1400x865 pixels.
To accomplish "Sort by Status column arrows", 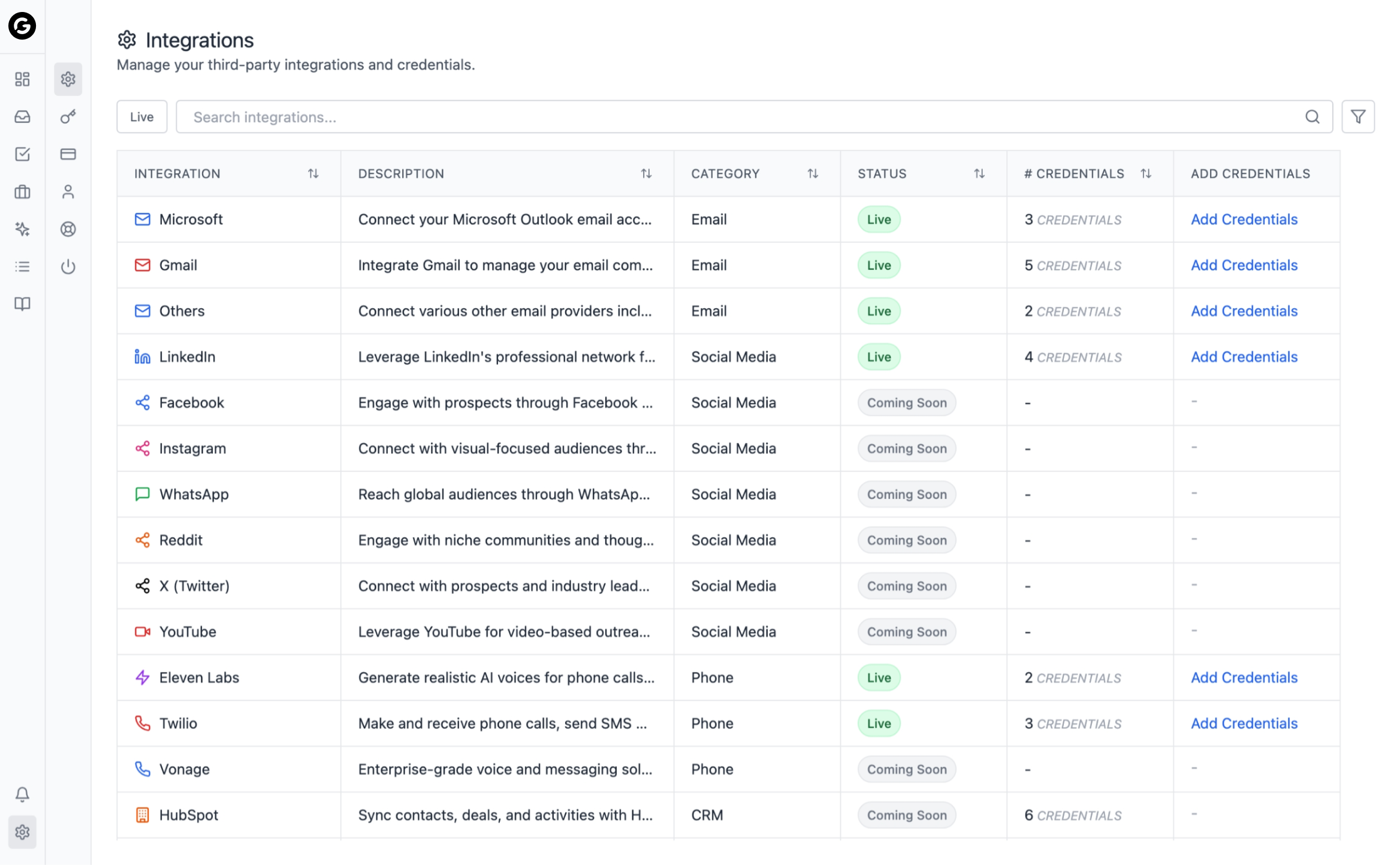I will 979,174.
